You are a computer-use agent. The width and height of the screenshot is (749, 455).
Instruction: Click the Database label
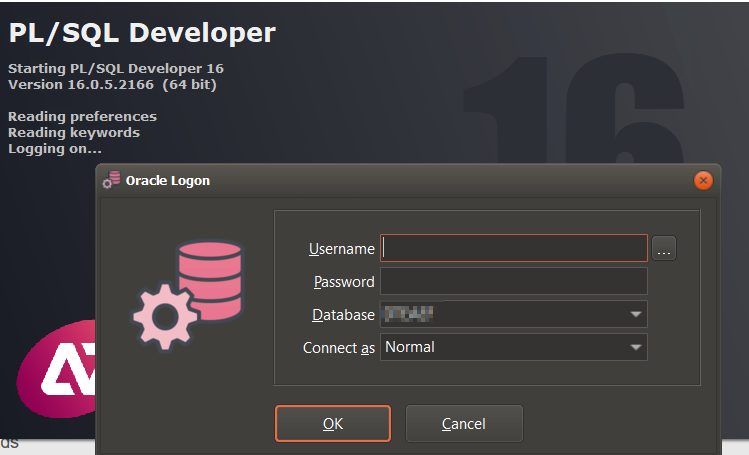pos(343,315)
